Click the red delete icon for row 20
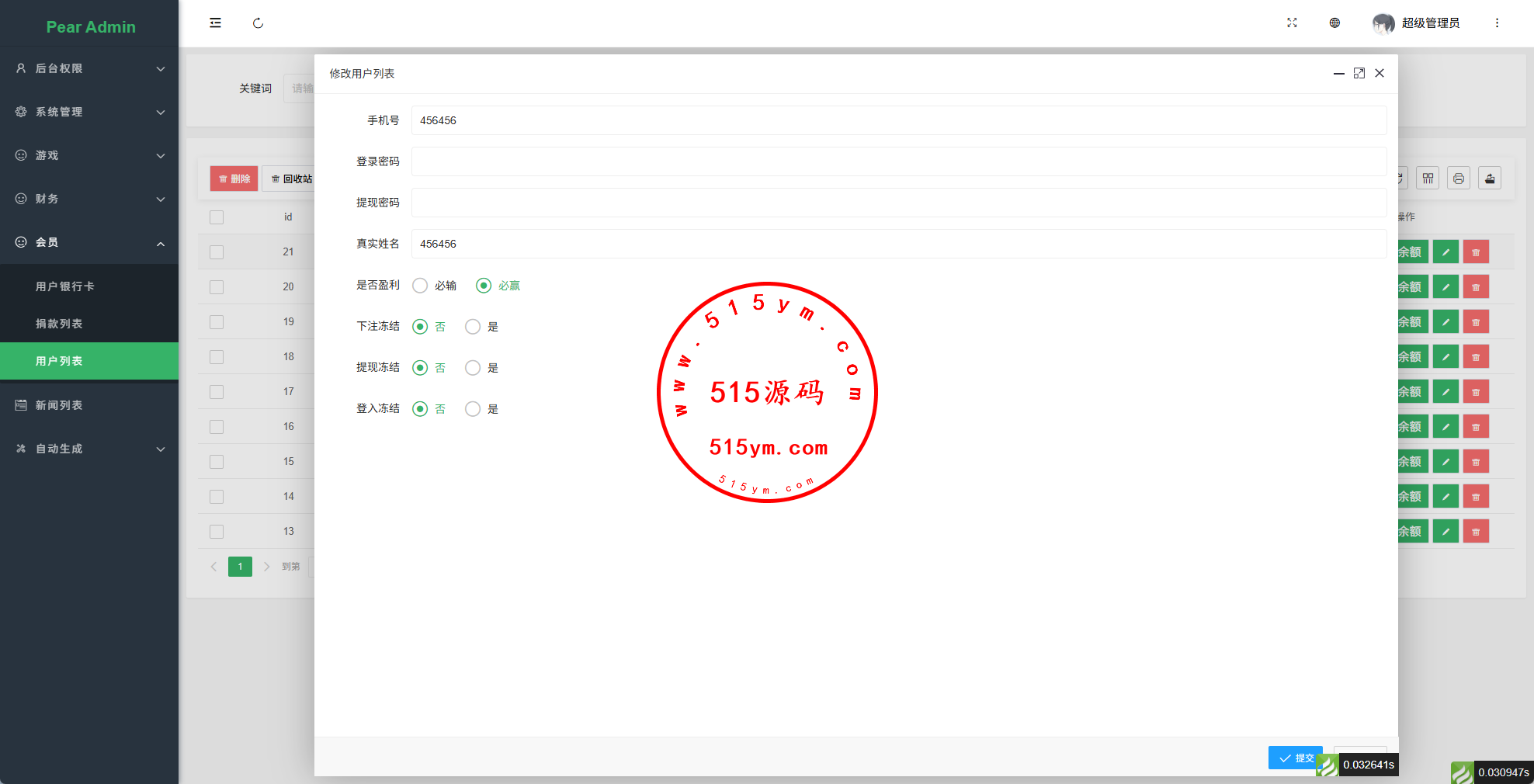Image resolution: width=1534 pixels, height=784 pixels. point(1476,287)
